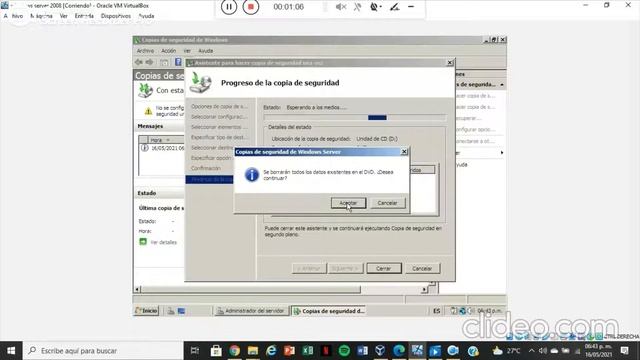
Task: Click the wizard's bottom Cancelar button
Action: [422, 269]
